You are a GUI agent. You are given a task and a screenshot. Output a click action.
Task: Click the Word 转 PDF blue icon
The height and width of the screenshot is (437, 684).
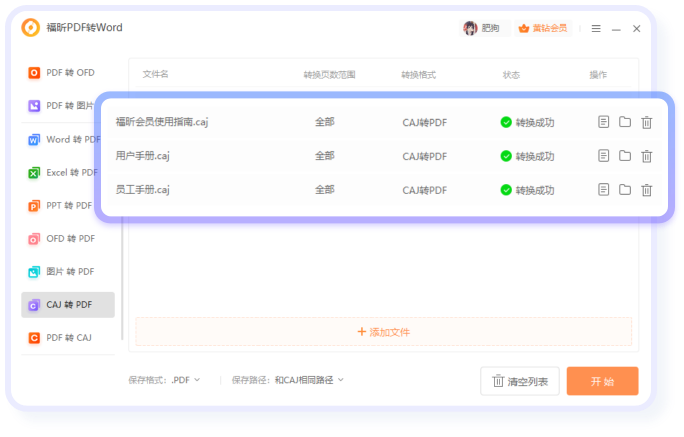click(x=34, y=140)
